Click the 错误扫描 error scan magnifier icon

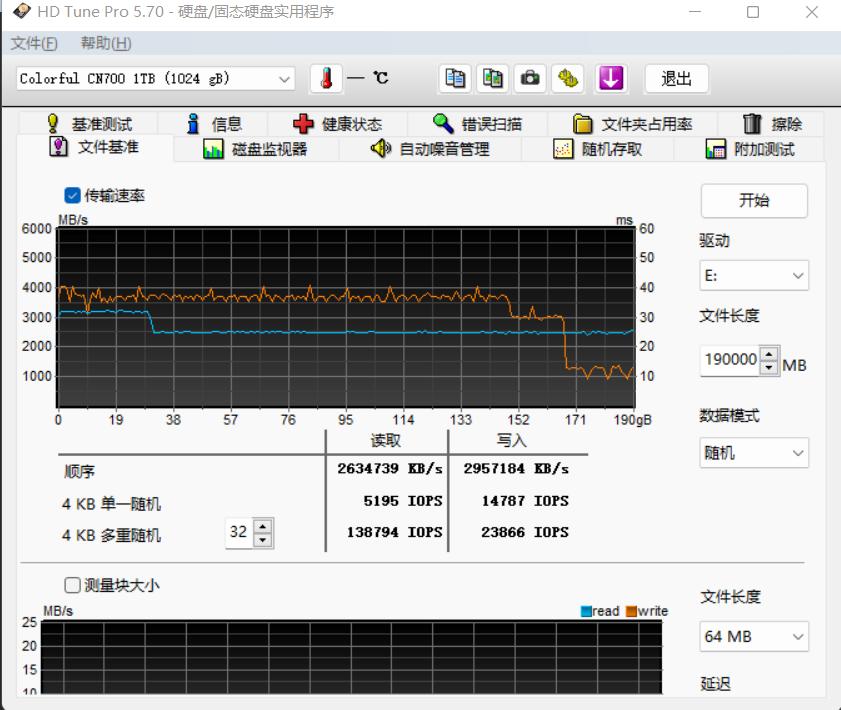pyautogui.click(x=441, y=123)
